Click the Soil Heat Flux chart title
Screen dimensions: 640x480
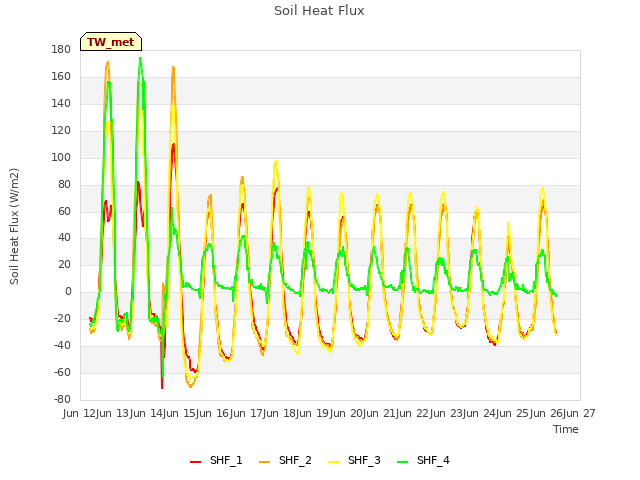(319, 11)
